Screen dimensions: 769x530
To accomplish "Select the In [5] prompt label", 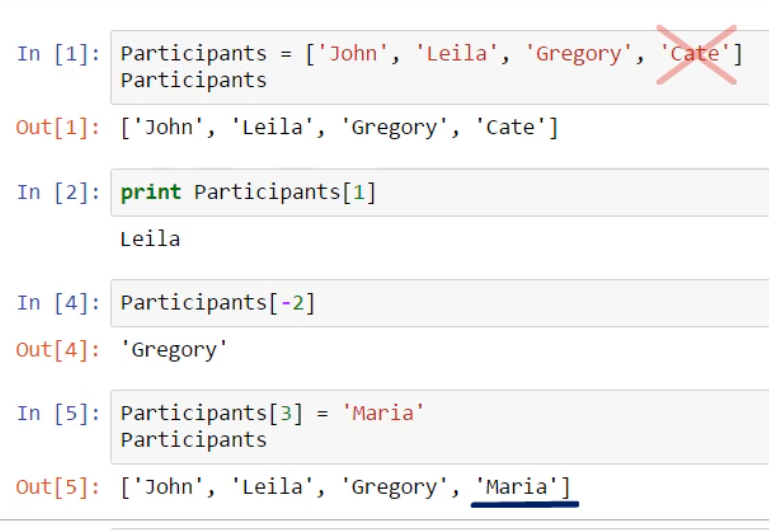I will click(58, 413).
